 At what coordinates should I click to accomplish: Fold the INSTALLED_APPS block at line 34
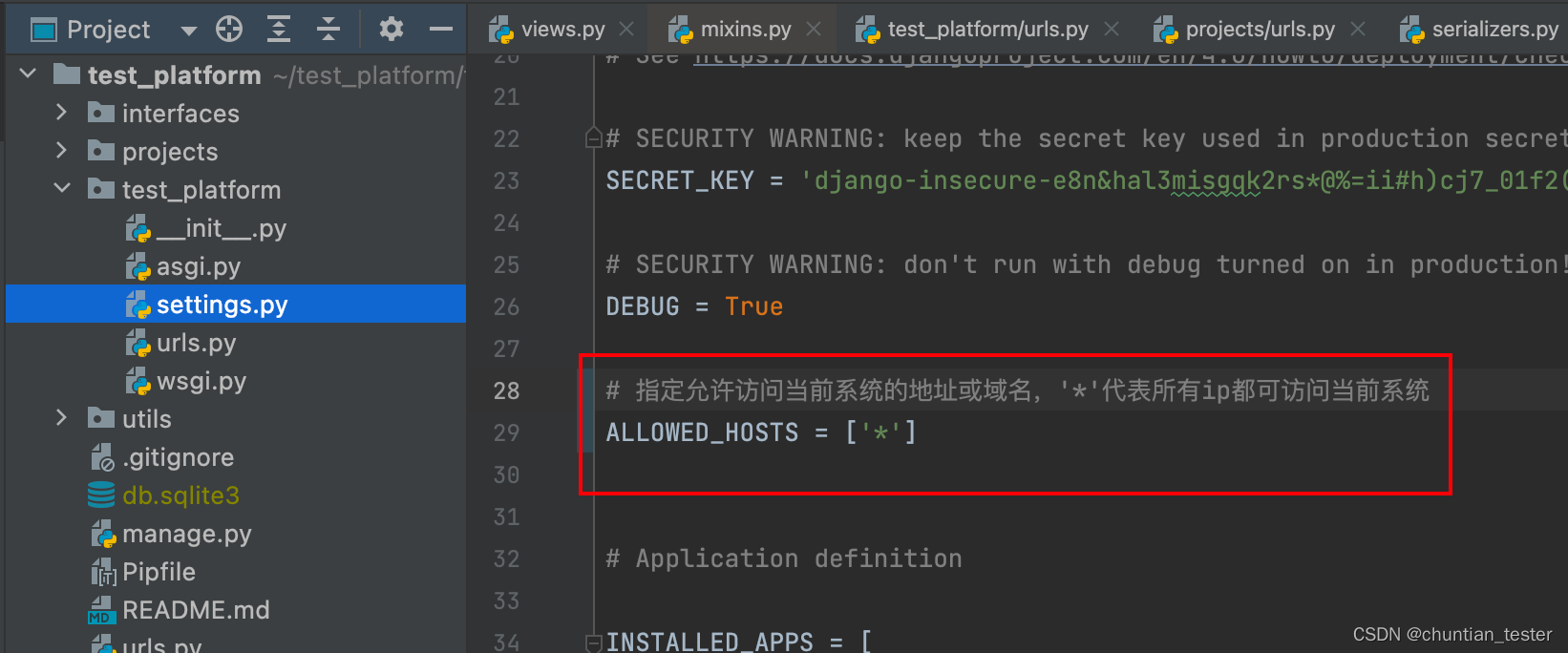click(593, 642)
